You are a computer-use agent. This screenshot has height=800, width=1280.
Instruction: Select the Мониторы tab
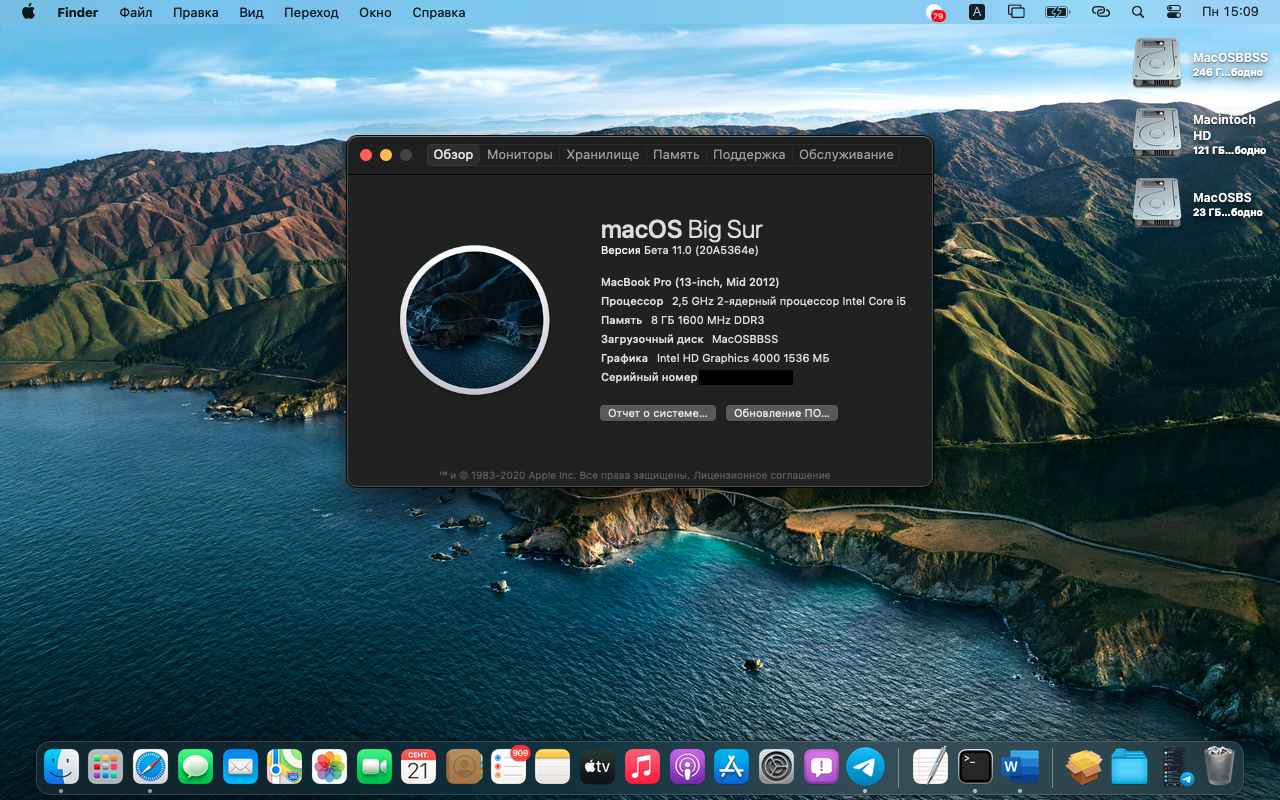[x=519, y=155]
